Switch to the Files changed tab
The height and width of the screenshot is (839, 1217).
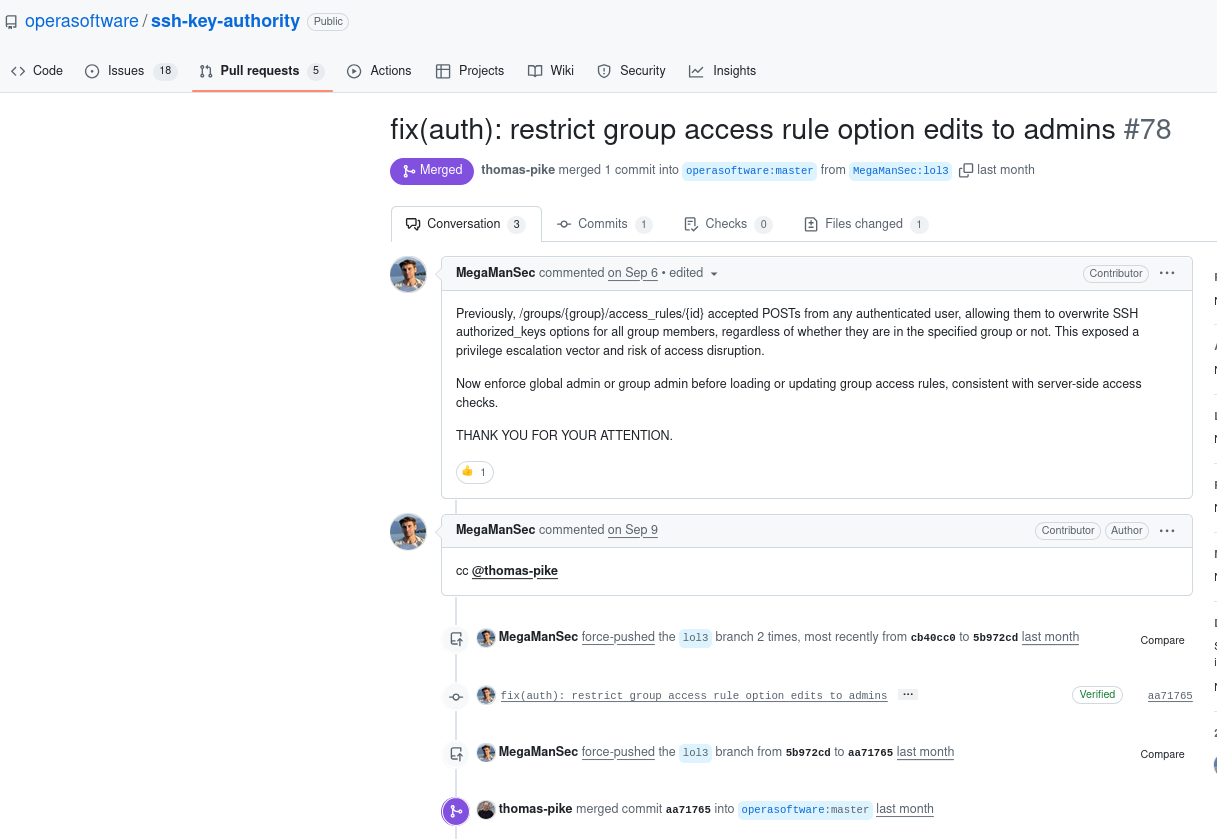pyautogui.click(x=864, y=223)
